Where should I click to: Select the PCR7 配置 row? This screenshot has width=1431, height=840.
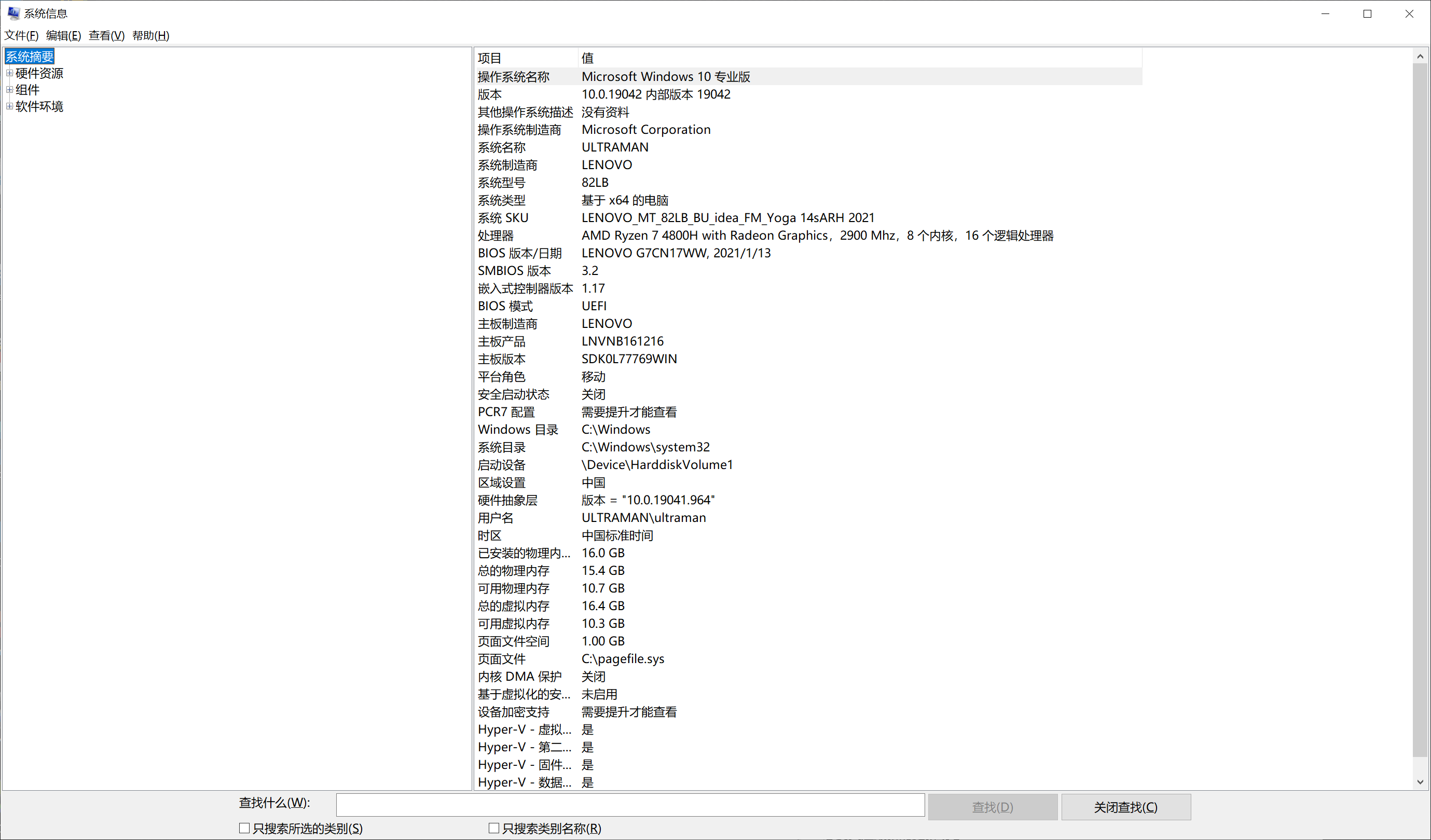tap(808, 412)
